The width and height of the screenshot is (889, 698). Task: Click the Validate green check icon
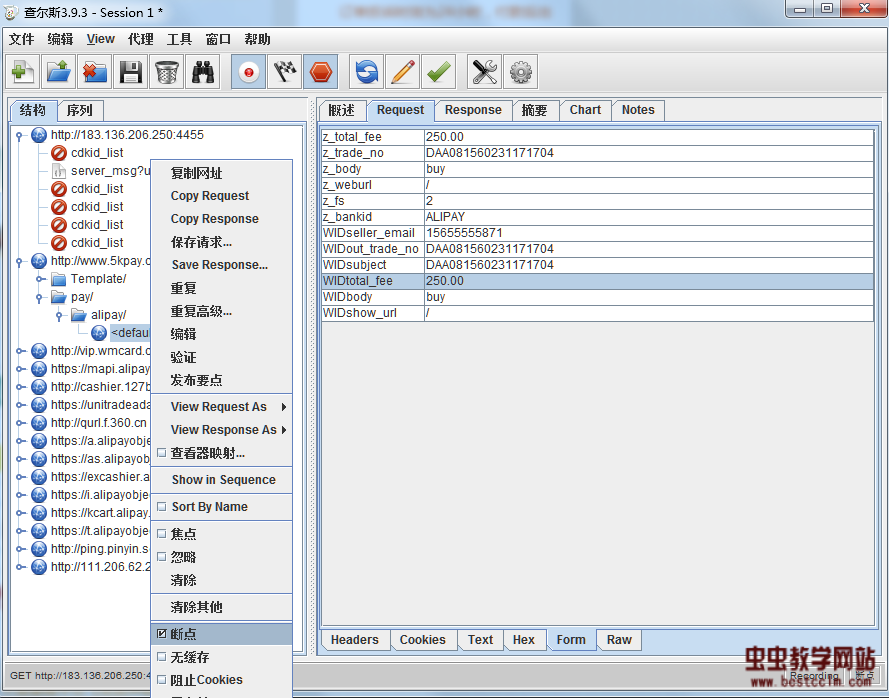438,72
